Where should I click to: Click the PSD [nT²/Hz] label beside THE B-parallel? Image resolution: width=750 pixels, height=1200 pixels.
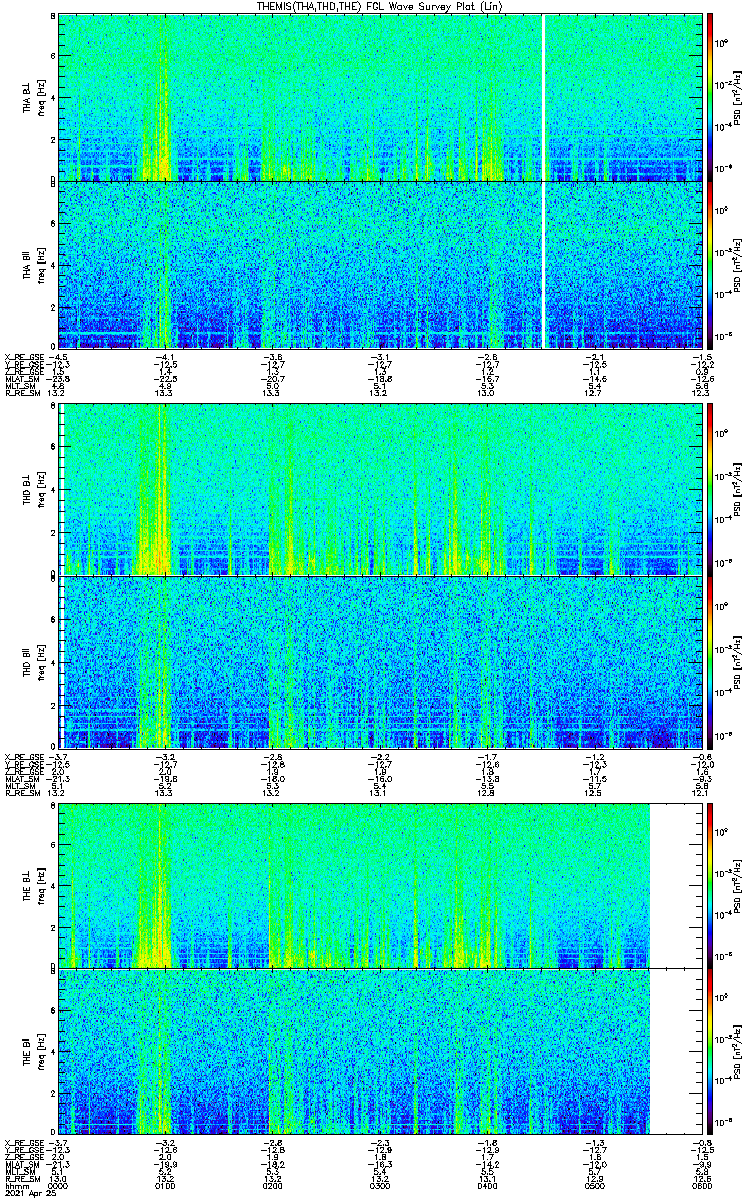click(737, 1053)
